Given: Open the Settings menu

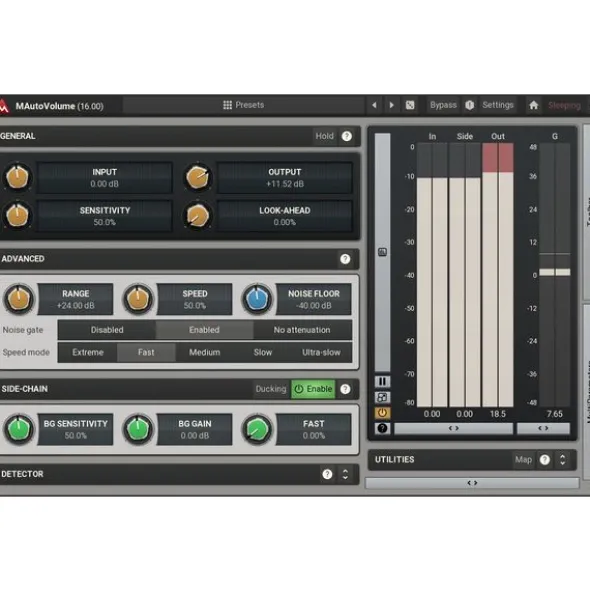Looking at the screenshot, I should pyautogui.click(x=498, y=105).
